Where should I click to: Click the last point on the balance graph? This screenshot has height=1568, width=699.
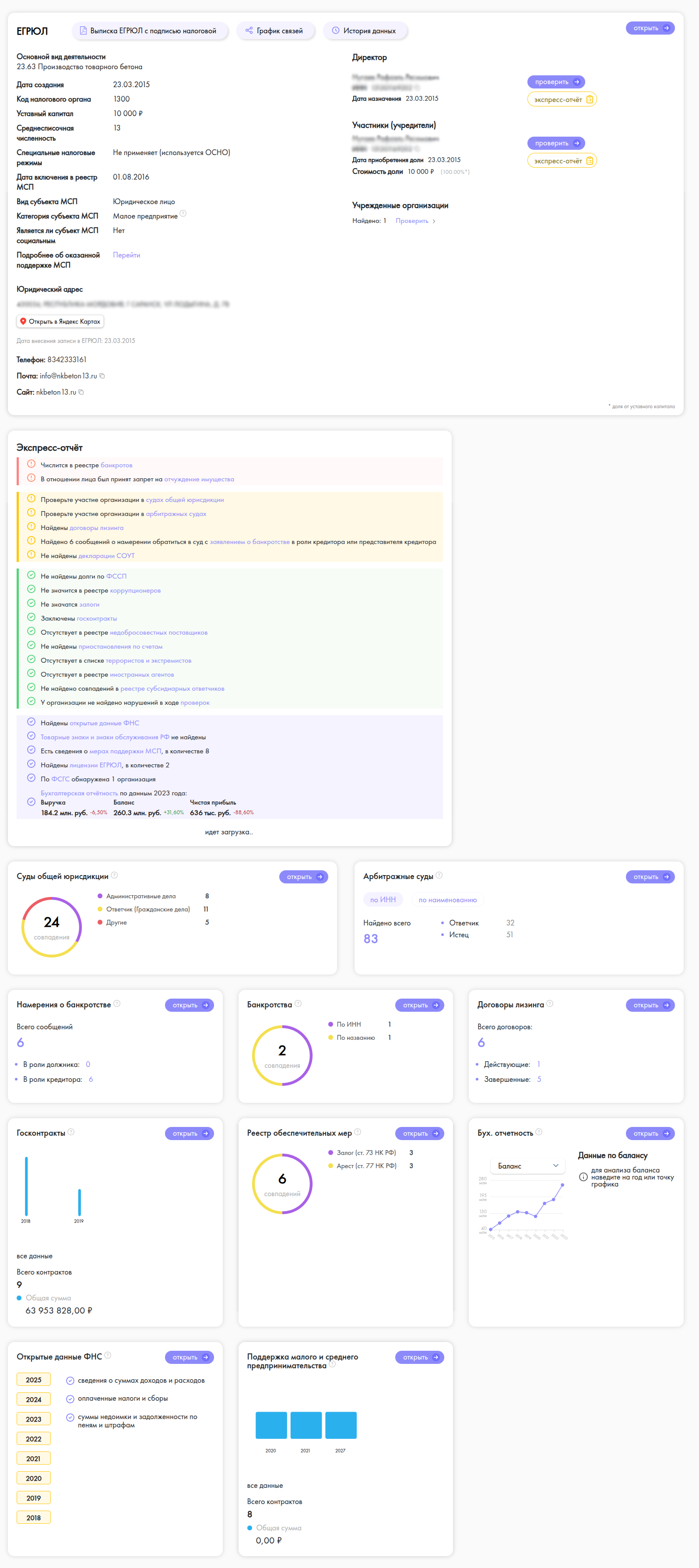563,1185
